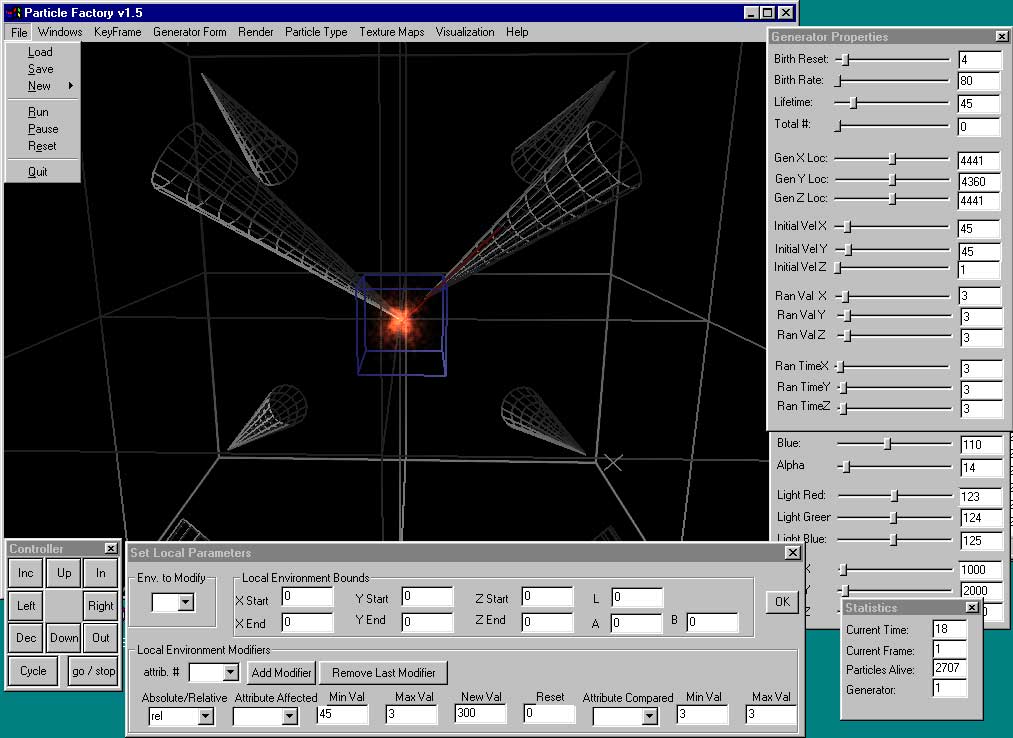This screenshot has height=738, width=1013.
Task: Open the Attribute Compared dropdown
Action: coord(648,716)
